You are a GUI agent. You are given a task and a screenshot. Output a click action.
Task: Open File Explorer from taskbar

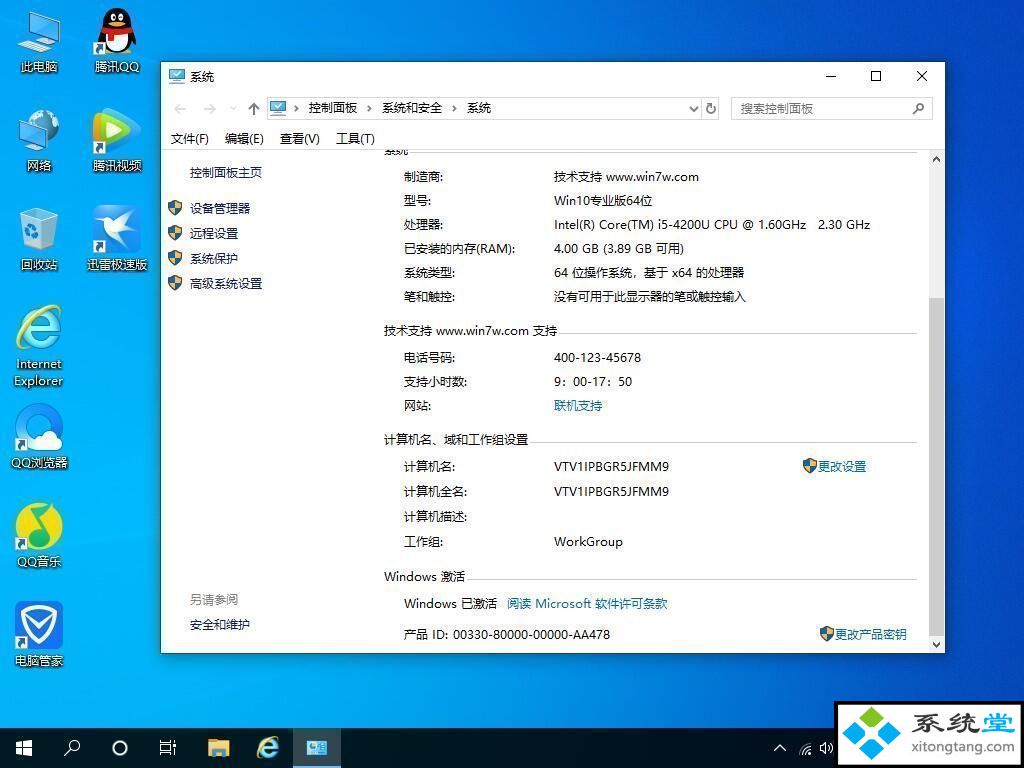pyautogui.click(x=218, y=748)
